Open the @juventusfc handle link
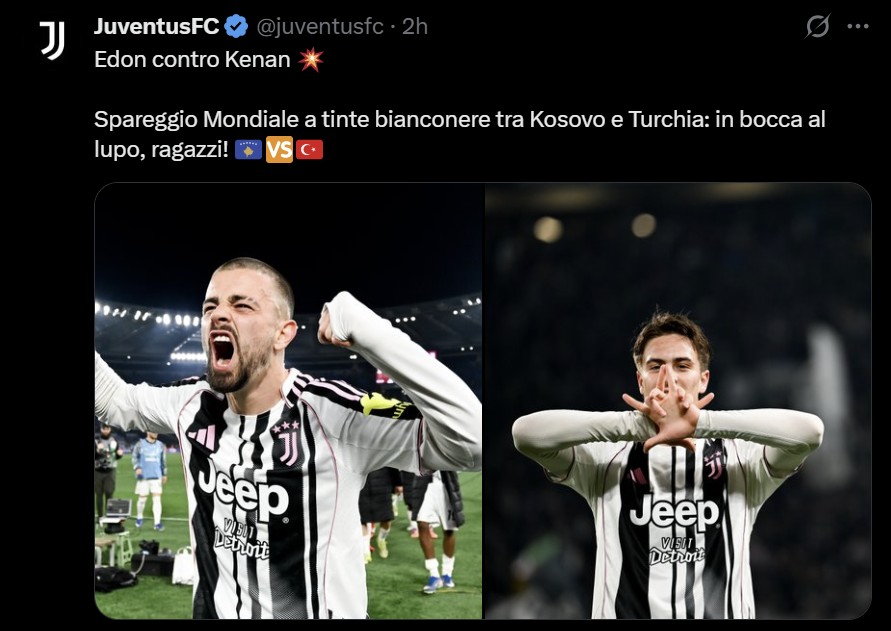891x631 pixels. (320, 26)
